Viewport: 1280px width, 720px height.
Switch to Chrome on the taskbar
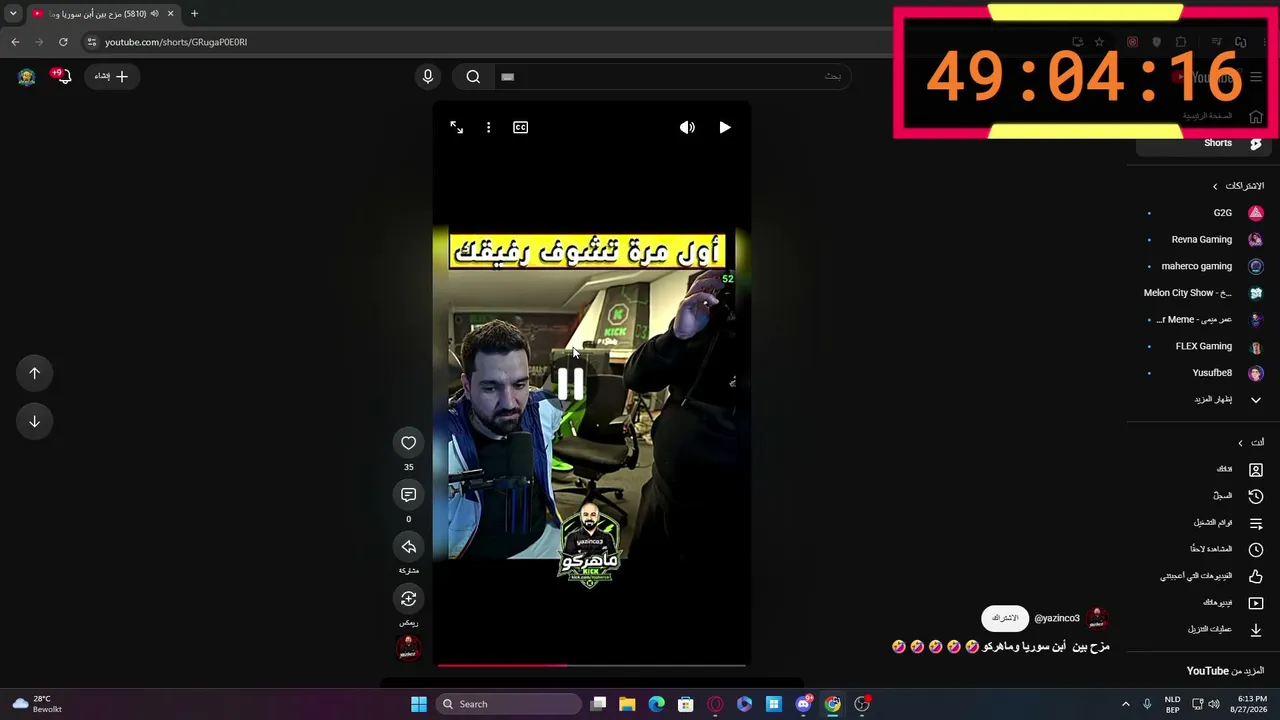[x=832, y=704]
